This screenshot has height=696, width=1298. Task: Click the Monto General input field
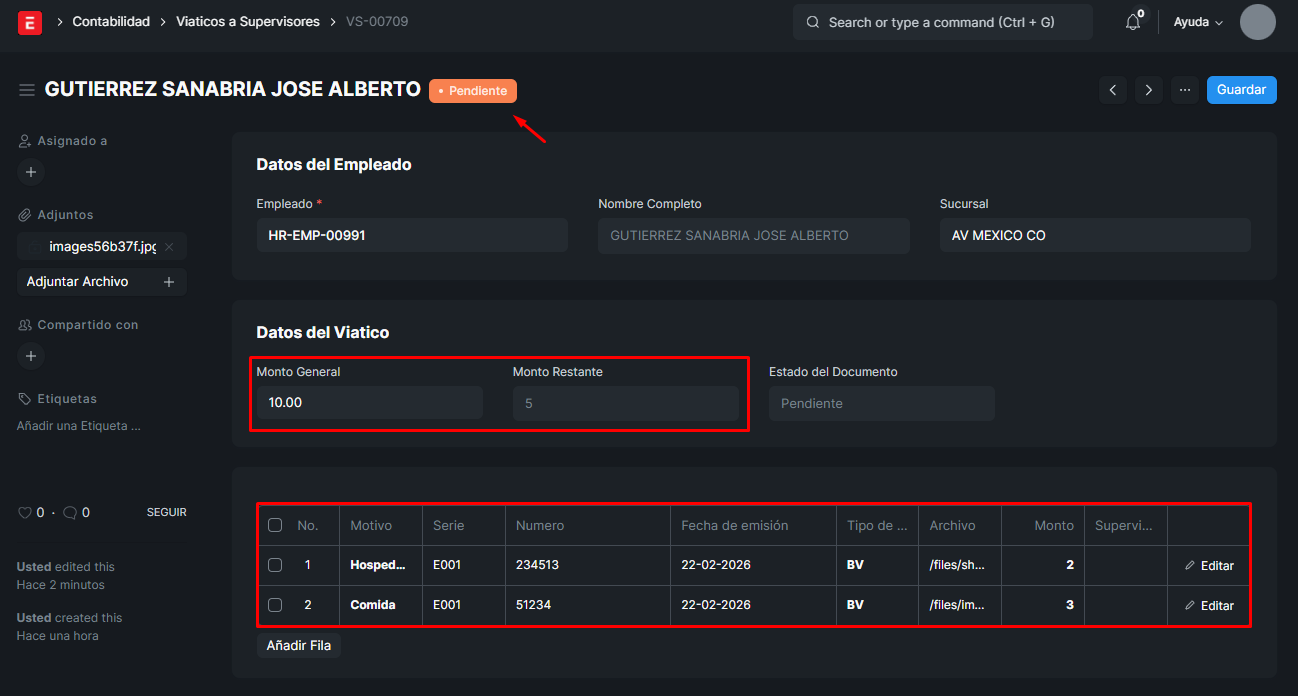point(369,403)
